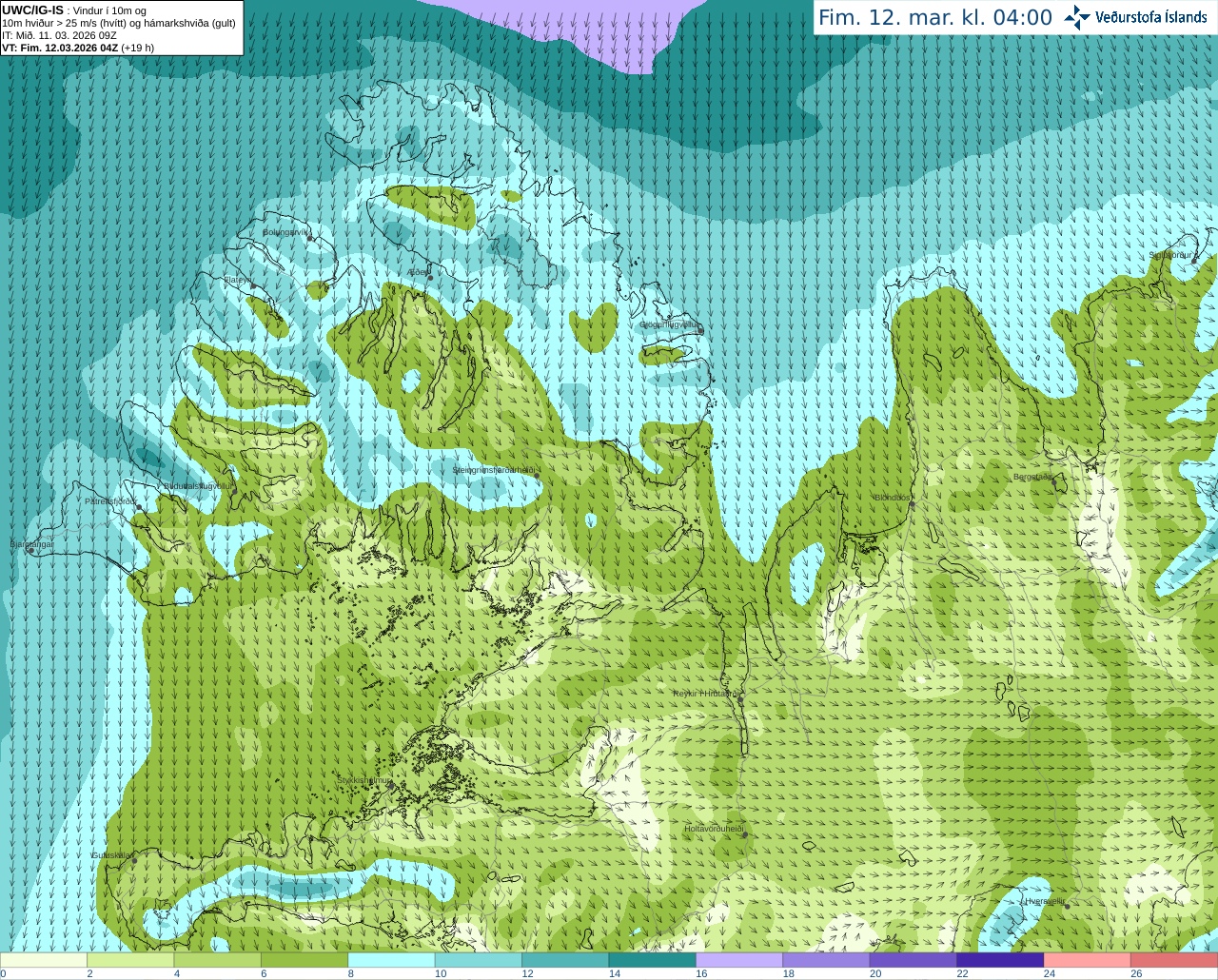Click the legend scale value 26
Screen dimensions: 1218x980
1136,974
